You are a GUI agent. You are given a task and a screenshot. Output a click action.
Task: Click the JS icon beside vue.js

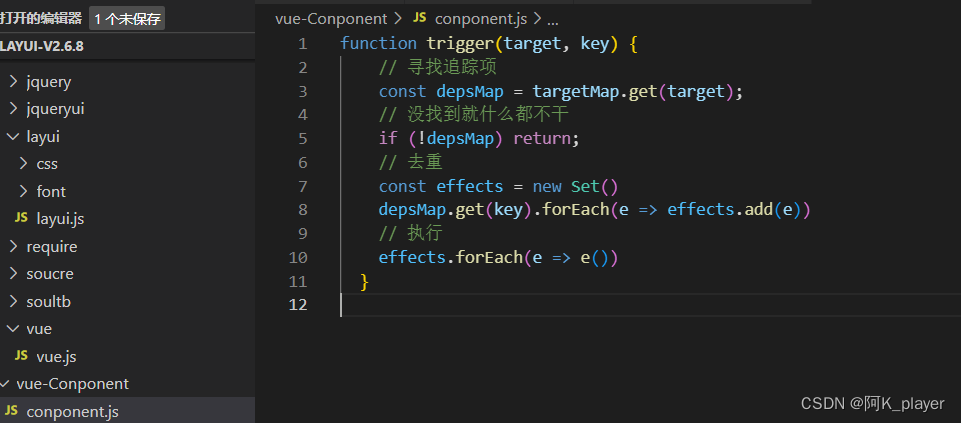(x=21, y=356)
